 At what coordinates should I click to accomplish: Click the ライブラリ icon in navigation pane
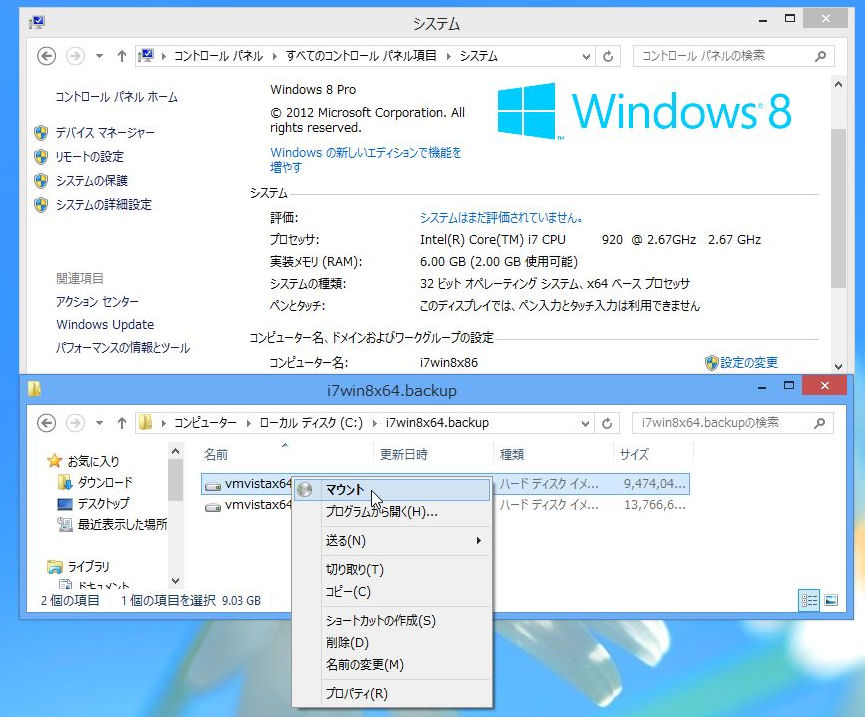[x=55, y=566]
